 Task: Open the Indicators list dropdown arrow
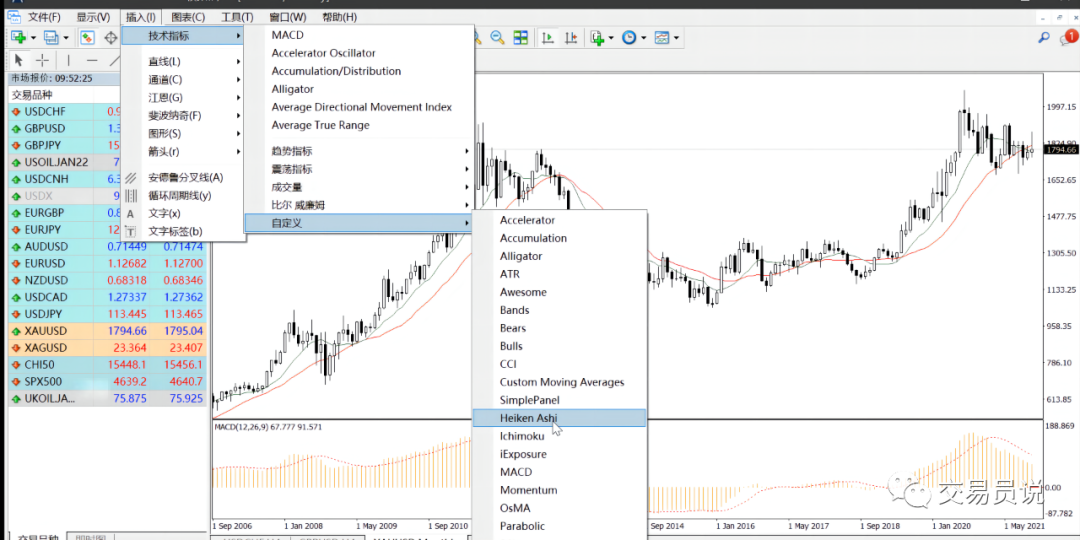611,37
